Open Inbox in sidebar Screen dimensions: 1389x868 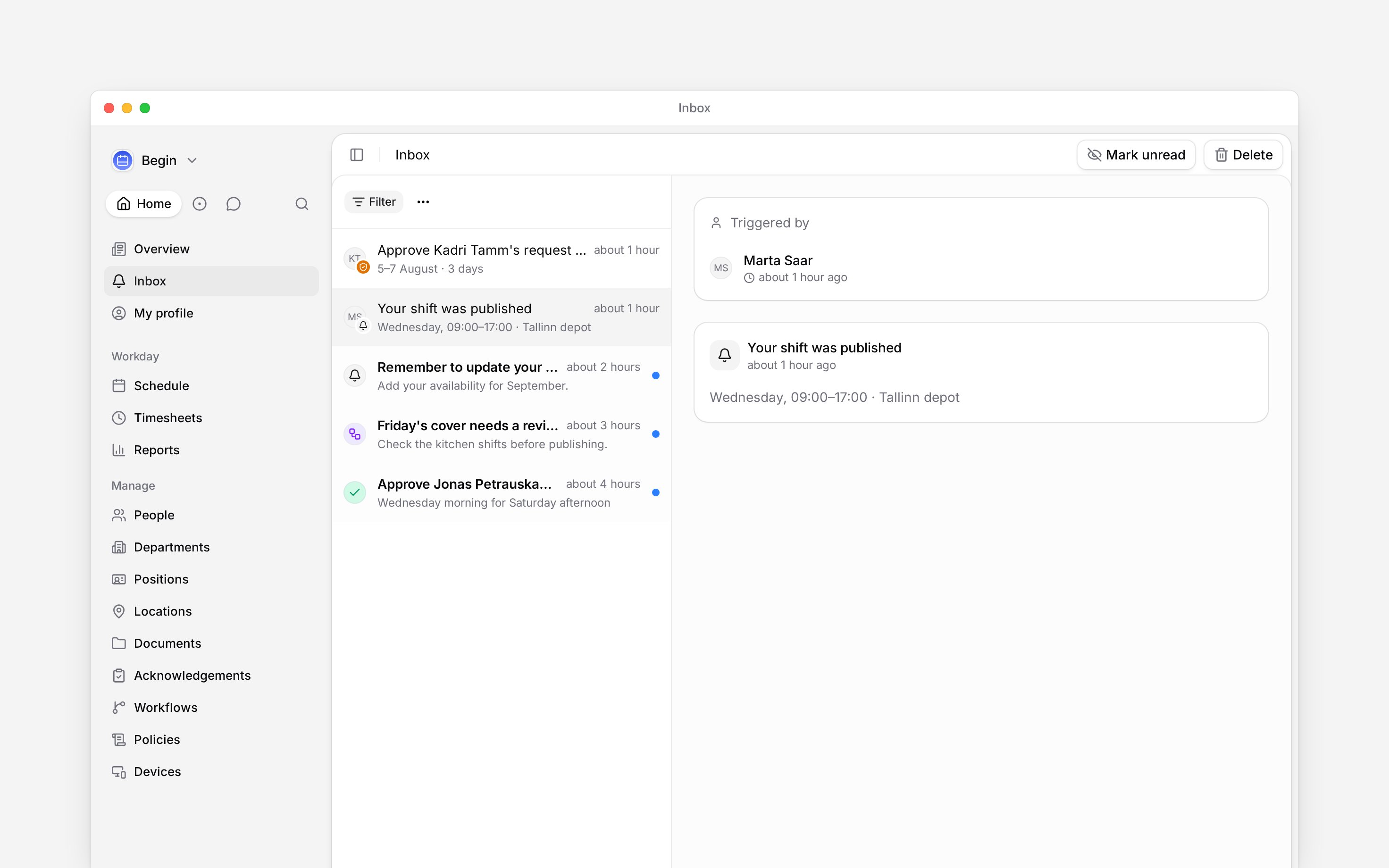pyautogui.click(x=211, y=281)
